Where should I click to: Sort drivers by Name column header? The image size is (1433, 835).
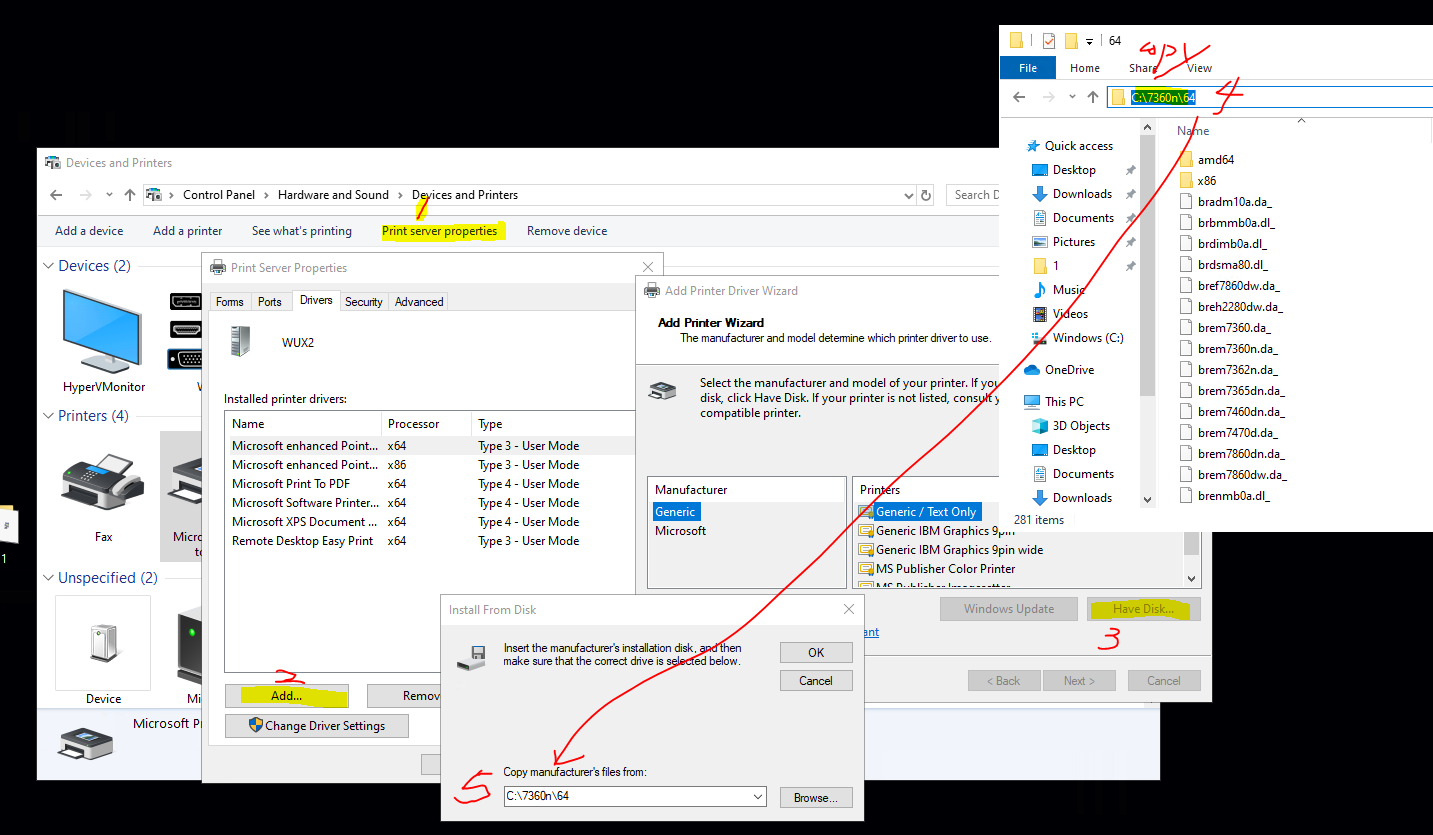(303, 424)
